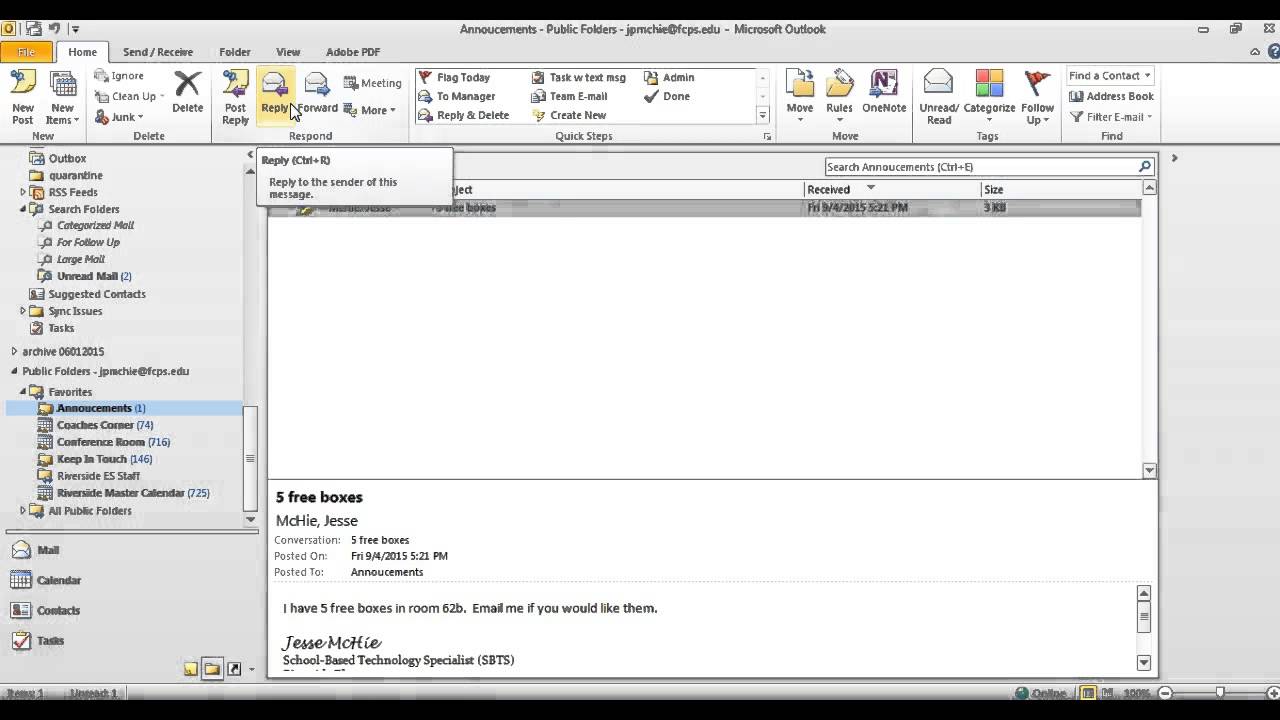
Task: Click Ignore conversation
Action: tap(120, 76)
